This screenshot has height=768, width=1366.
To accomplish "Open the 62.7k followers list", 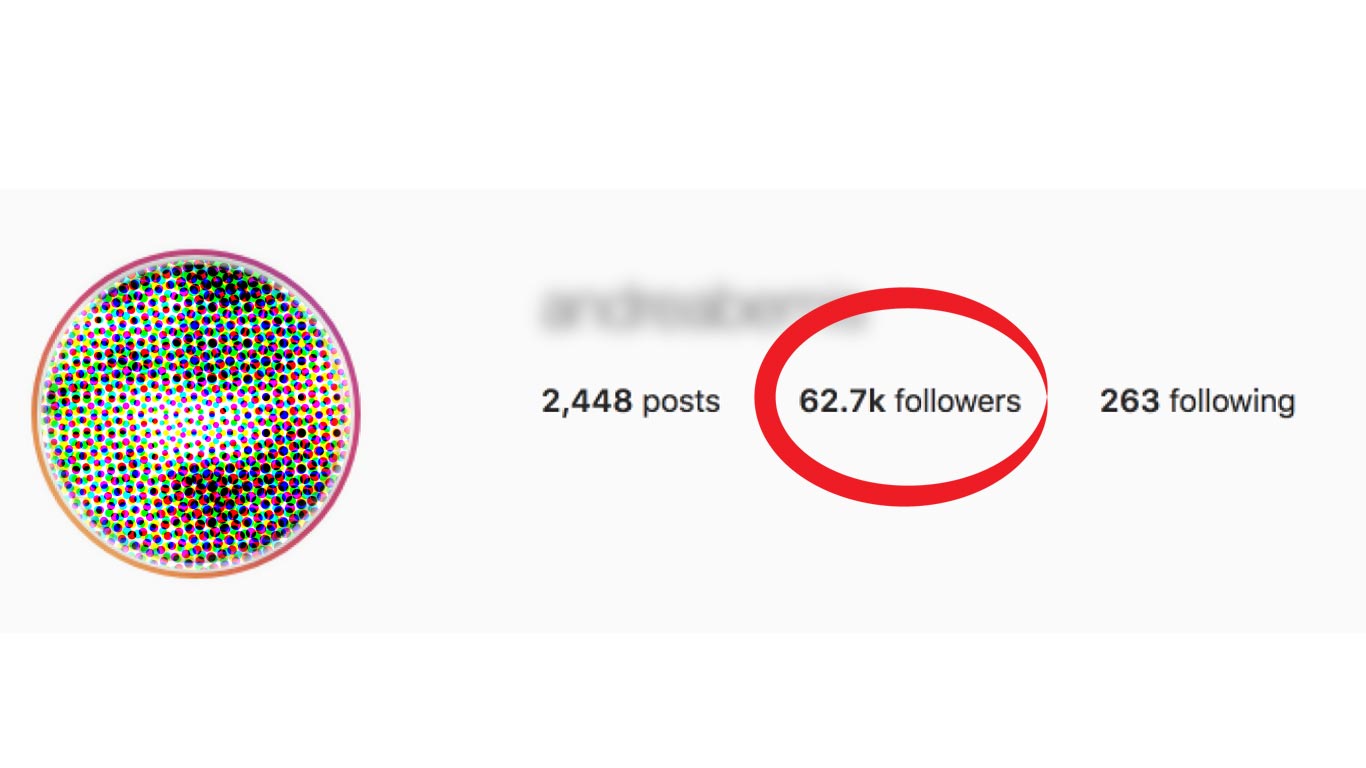I will coord(910,402).
